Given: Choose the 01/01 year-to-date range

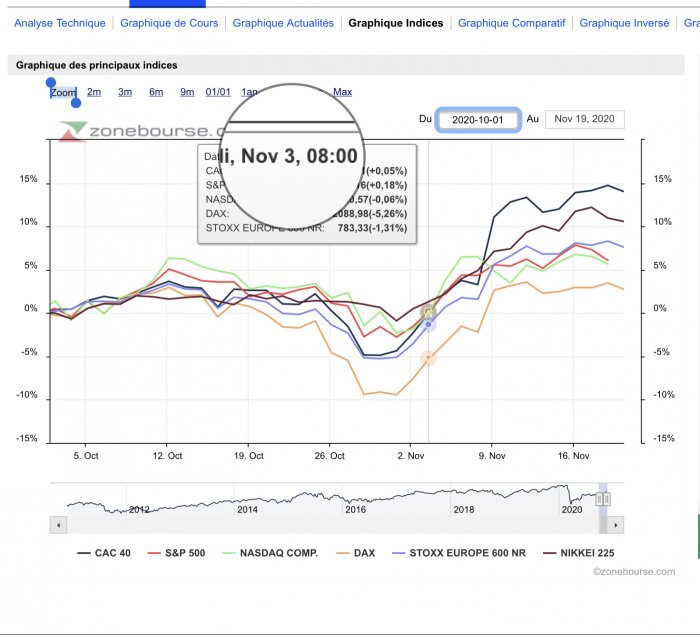Looking at the screenshot, I should [218, 92].
